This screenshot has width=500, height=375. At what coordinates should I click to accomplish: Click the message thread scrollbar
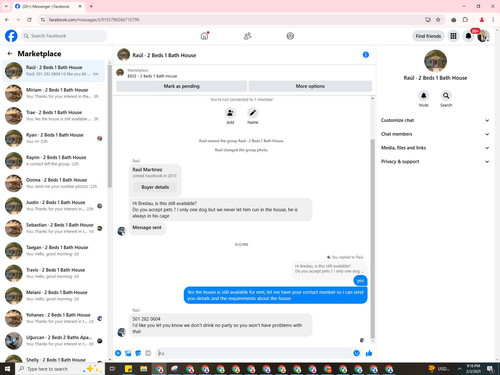pyautogui.click(x=372, y=238)
